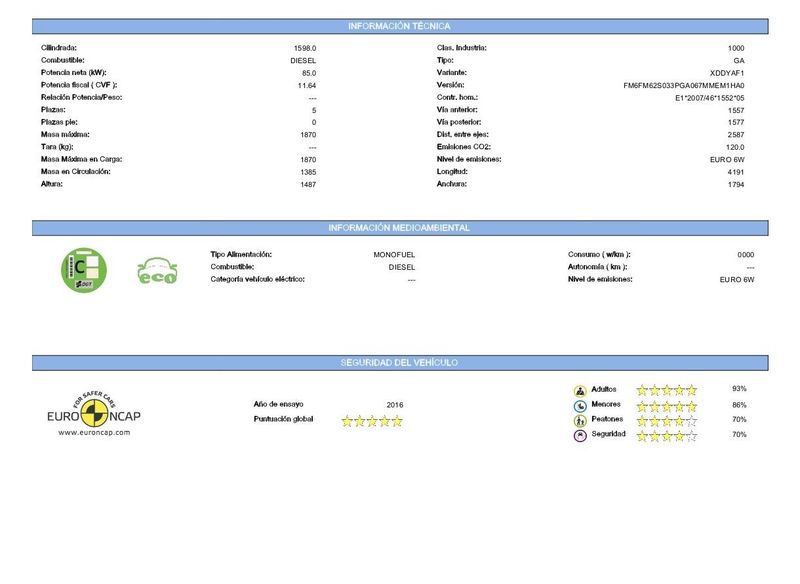The height and width of the screenshot is (584, 800).
Task: Click the Adultos occupant safety icon
Action: 580,391
